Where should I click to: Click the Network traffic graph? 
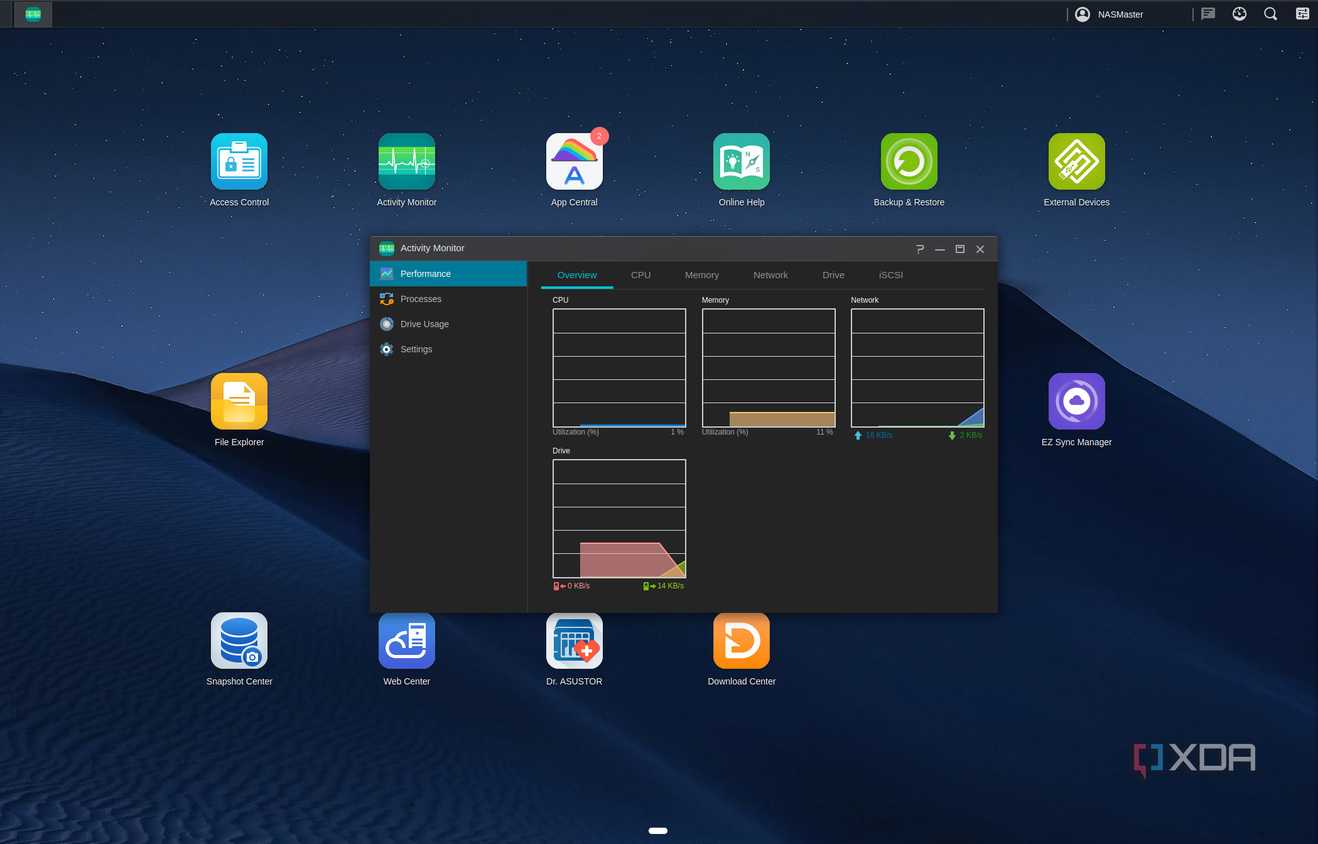(x=917, y=368)
